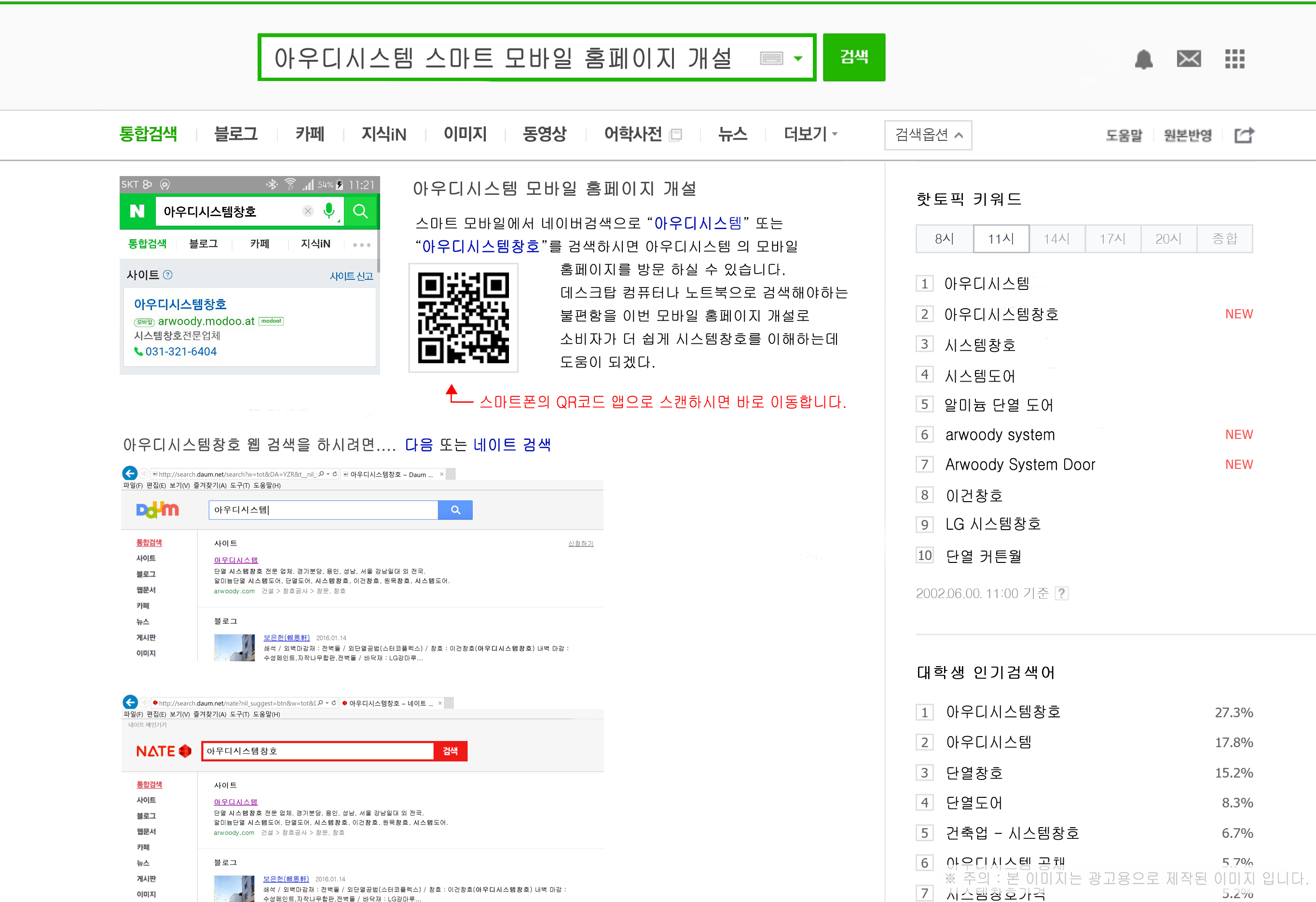Open the mail envelope icon
This screenshot has width=1316, height=902.
pos(1189,58)
